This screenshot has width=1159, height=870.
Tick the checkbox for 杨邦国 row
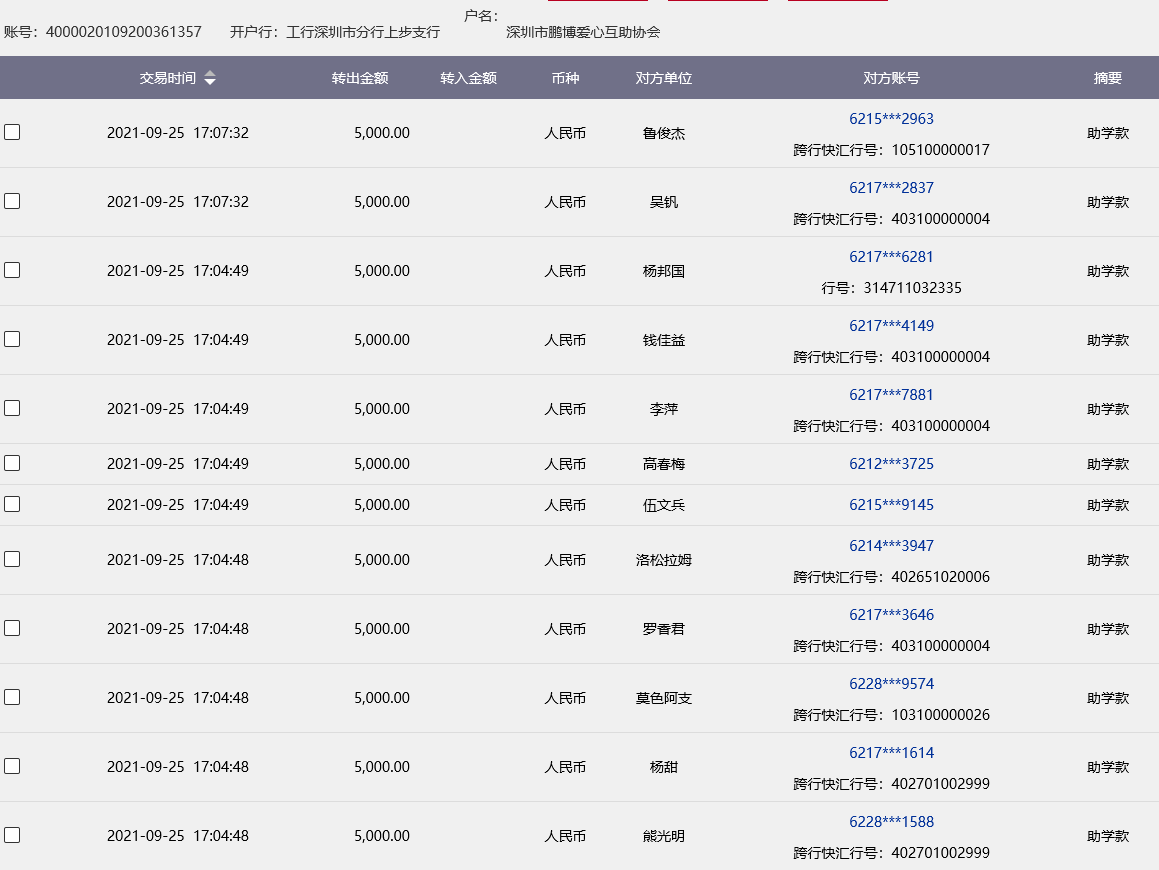click(x=12, y=270)
